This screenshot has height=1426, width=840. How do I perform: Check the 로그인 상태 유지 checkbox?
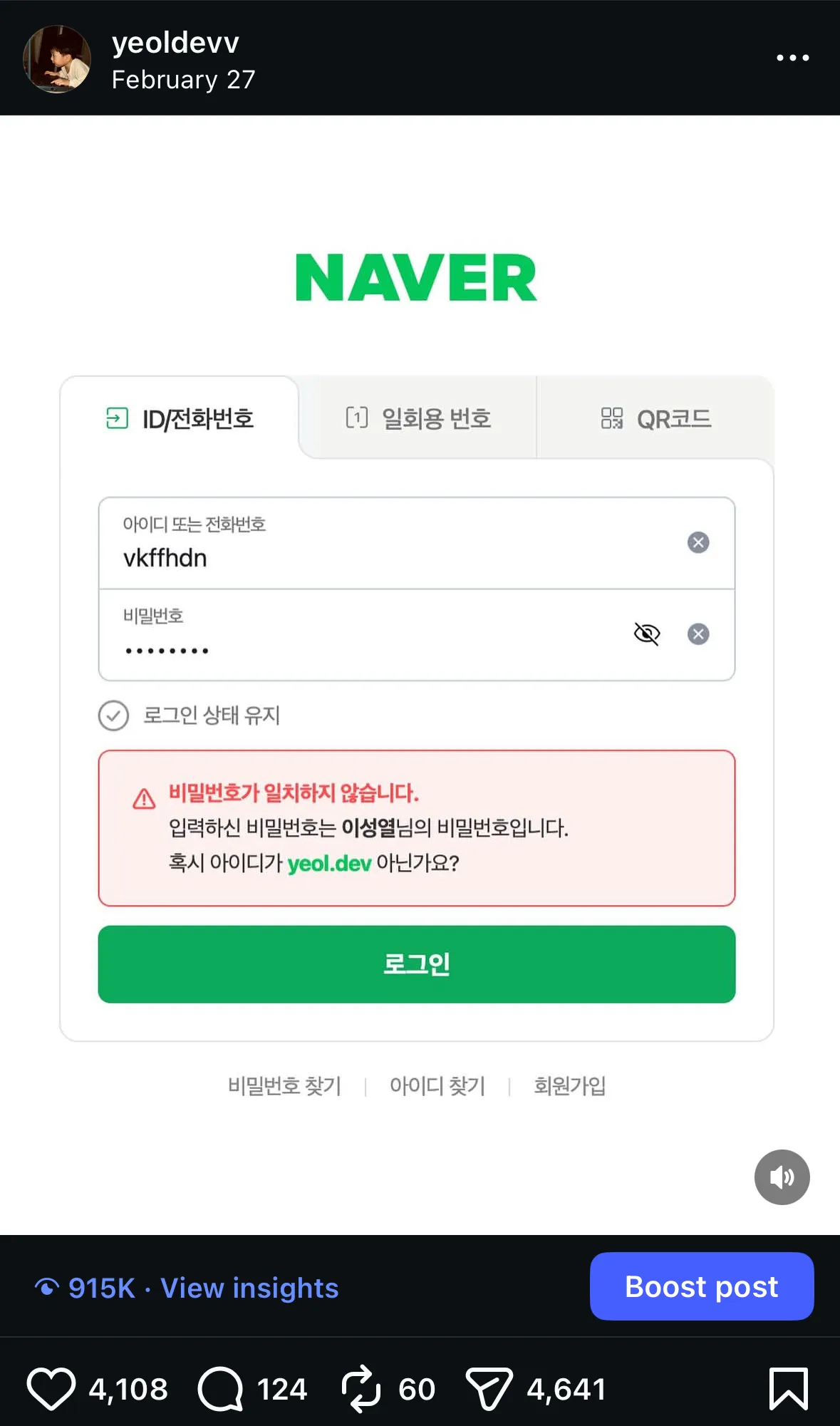coord(114,715)
